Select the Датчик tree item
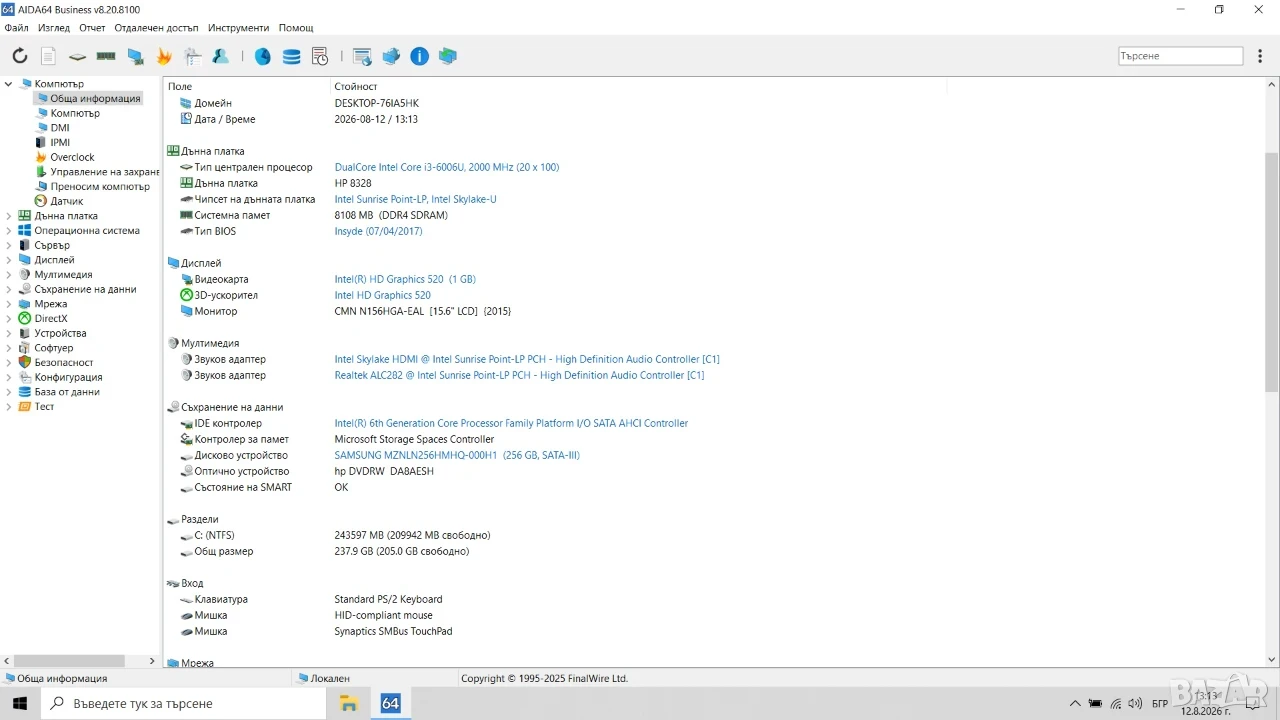1280x720 pixels. tap(67, 201)
